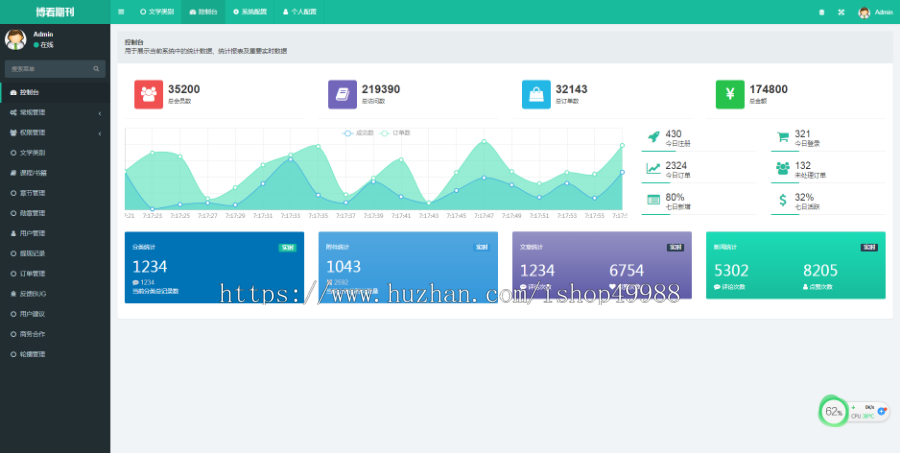900x453 pixels.
Task: Click the trash clear-cache icon in top bar
Action: pyautogui.click(x=821, y=12)
